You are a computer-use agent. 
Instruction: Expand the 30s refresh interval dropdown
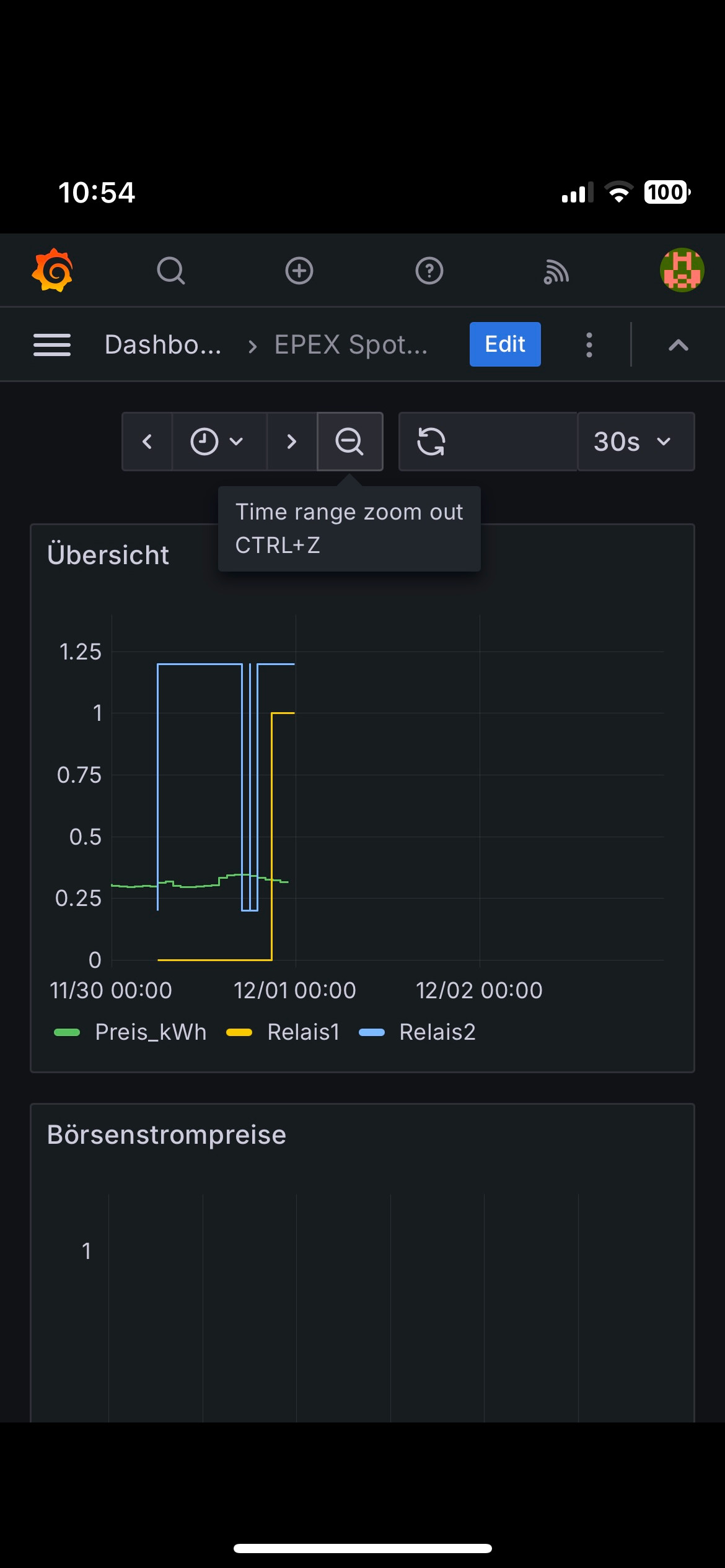point(635,442)
